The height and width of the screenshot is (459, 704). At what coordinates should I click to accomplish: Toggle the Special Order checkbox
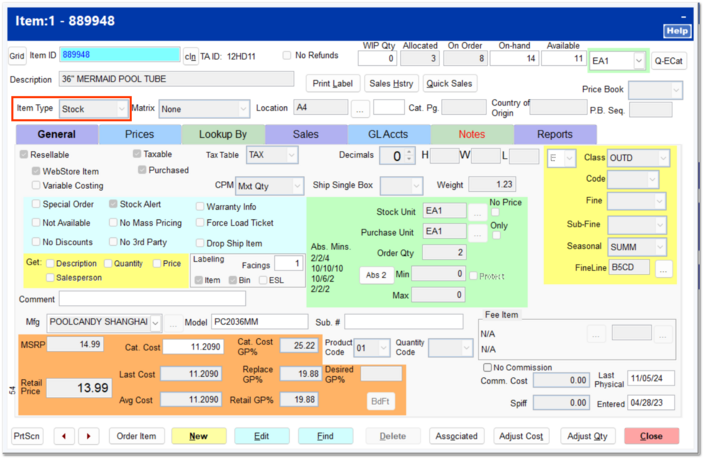[x=35, y=206]
